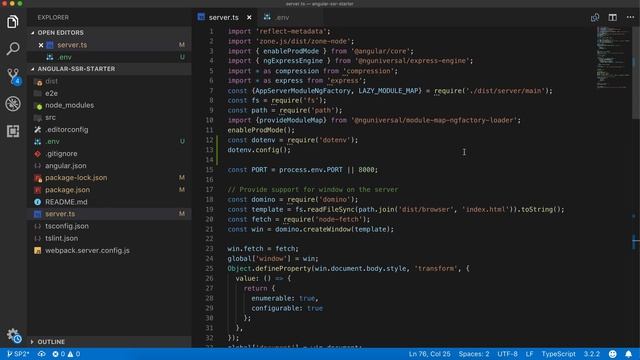This screenshot has height=360, width=640.
Task: Change indentation via Spaces: 2
Action: point(474,354)
